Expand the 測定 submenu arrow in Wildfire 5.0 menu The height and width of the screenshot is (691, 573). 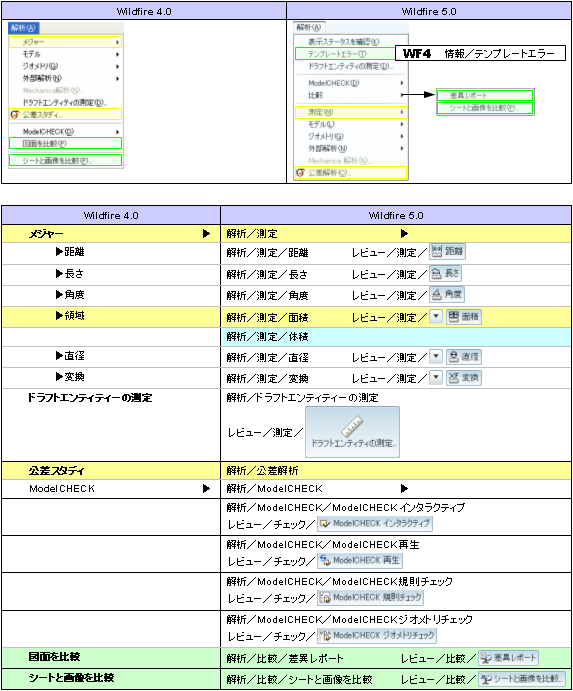402,112
